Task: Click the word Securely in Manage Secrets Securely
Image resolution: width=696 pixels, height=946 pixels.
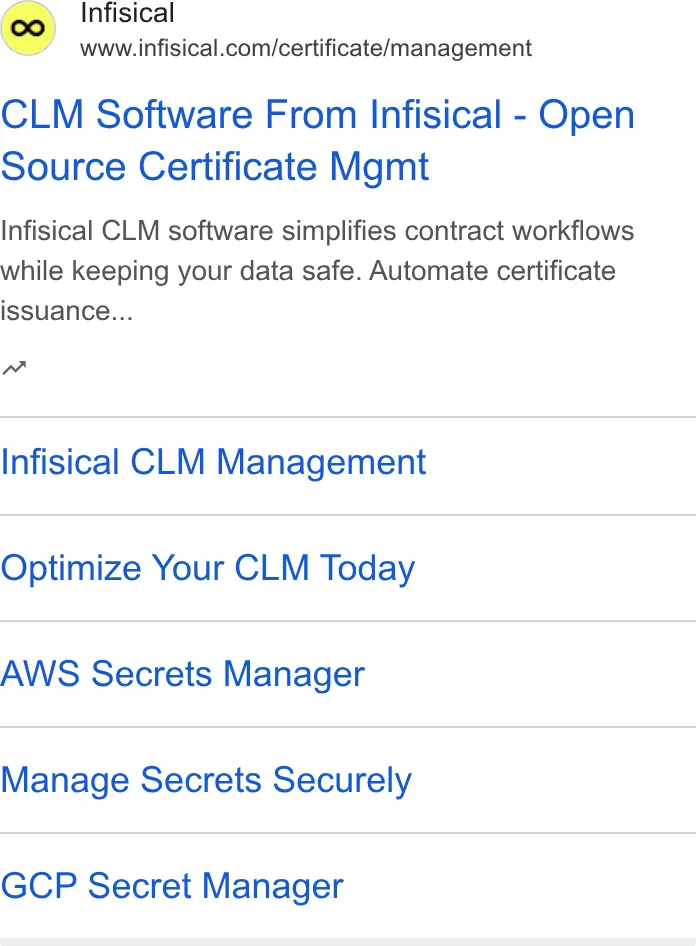Action: (x=342, y=781)
